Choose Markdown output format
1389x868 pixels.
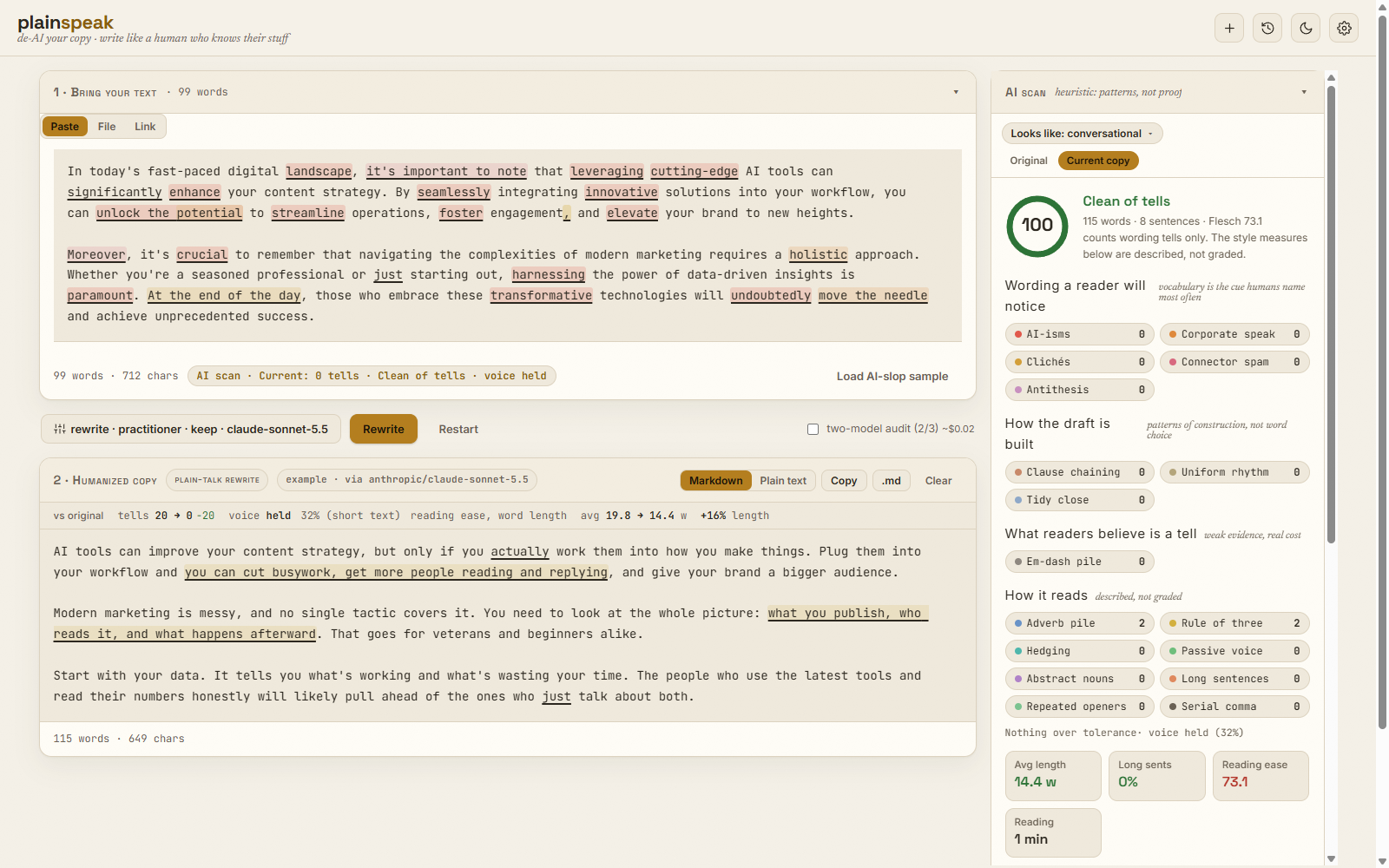point(715,481)
